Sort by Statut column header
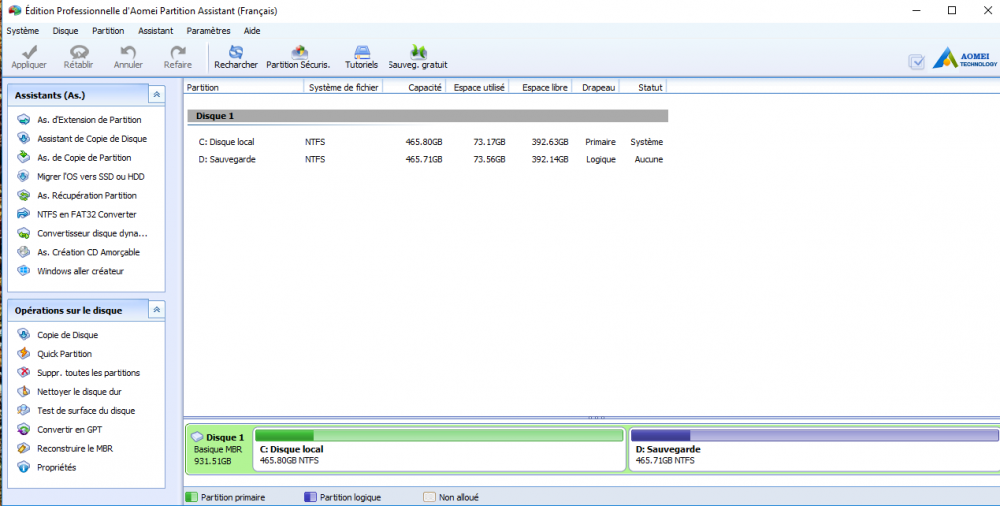Screen dimensions: 1000x506 coord(643,87)
